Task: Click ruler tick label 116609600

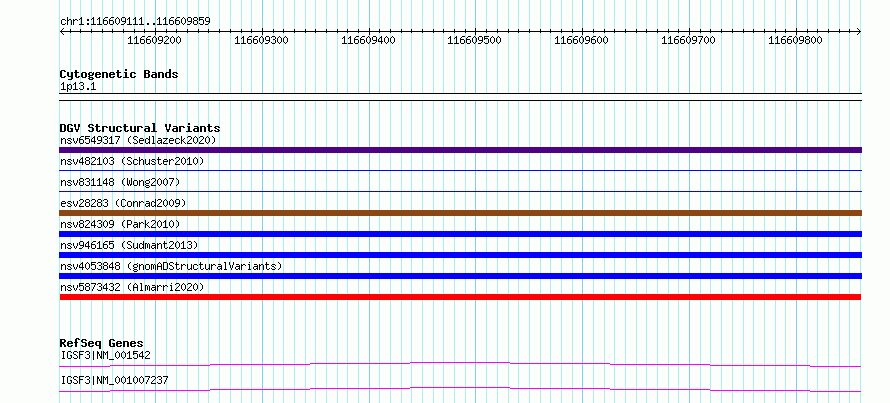Action: pyautogui.click(x=582, y=40)
